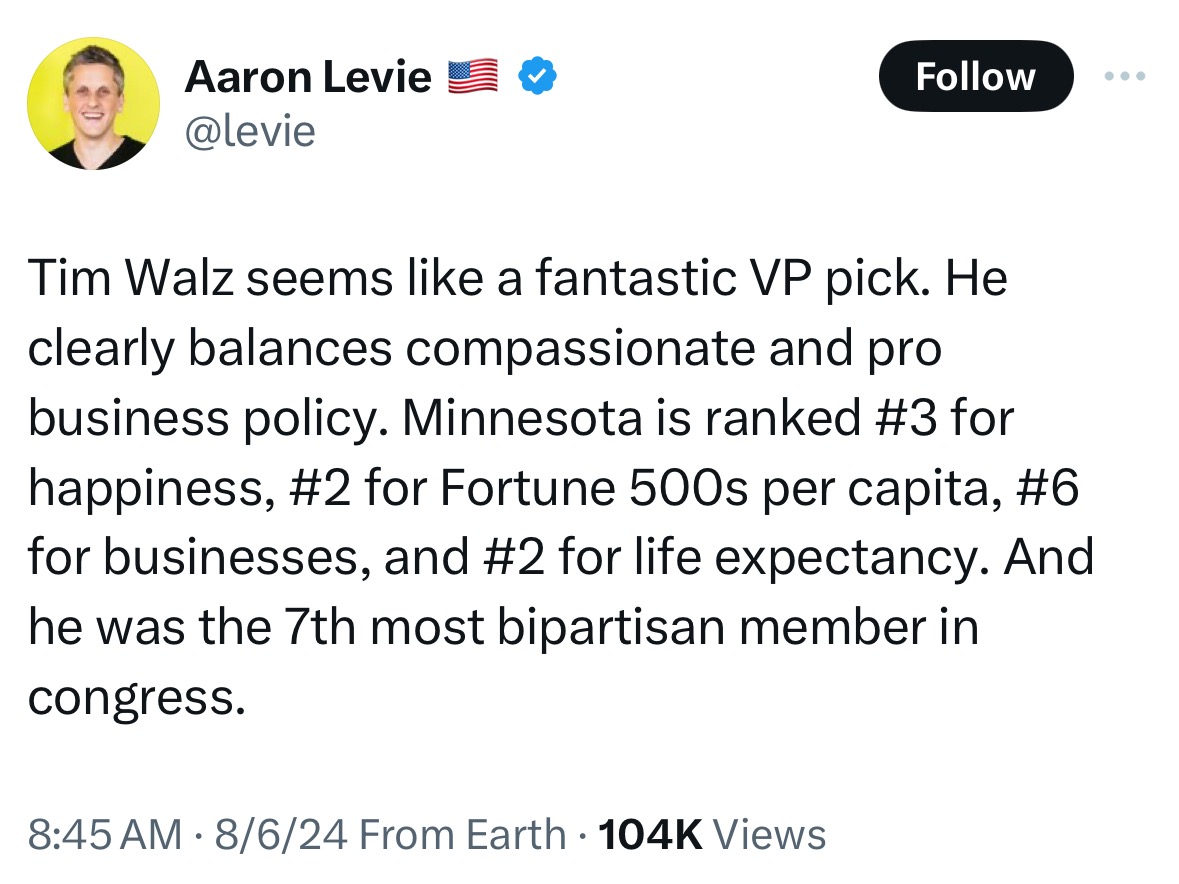Click the Aaron Levie display name
The image size is (1179, 884).
click(308, 77)
